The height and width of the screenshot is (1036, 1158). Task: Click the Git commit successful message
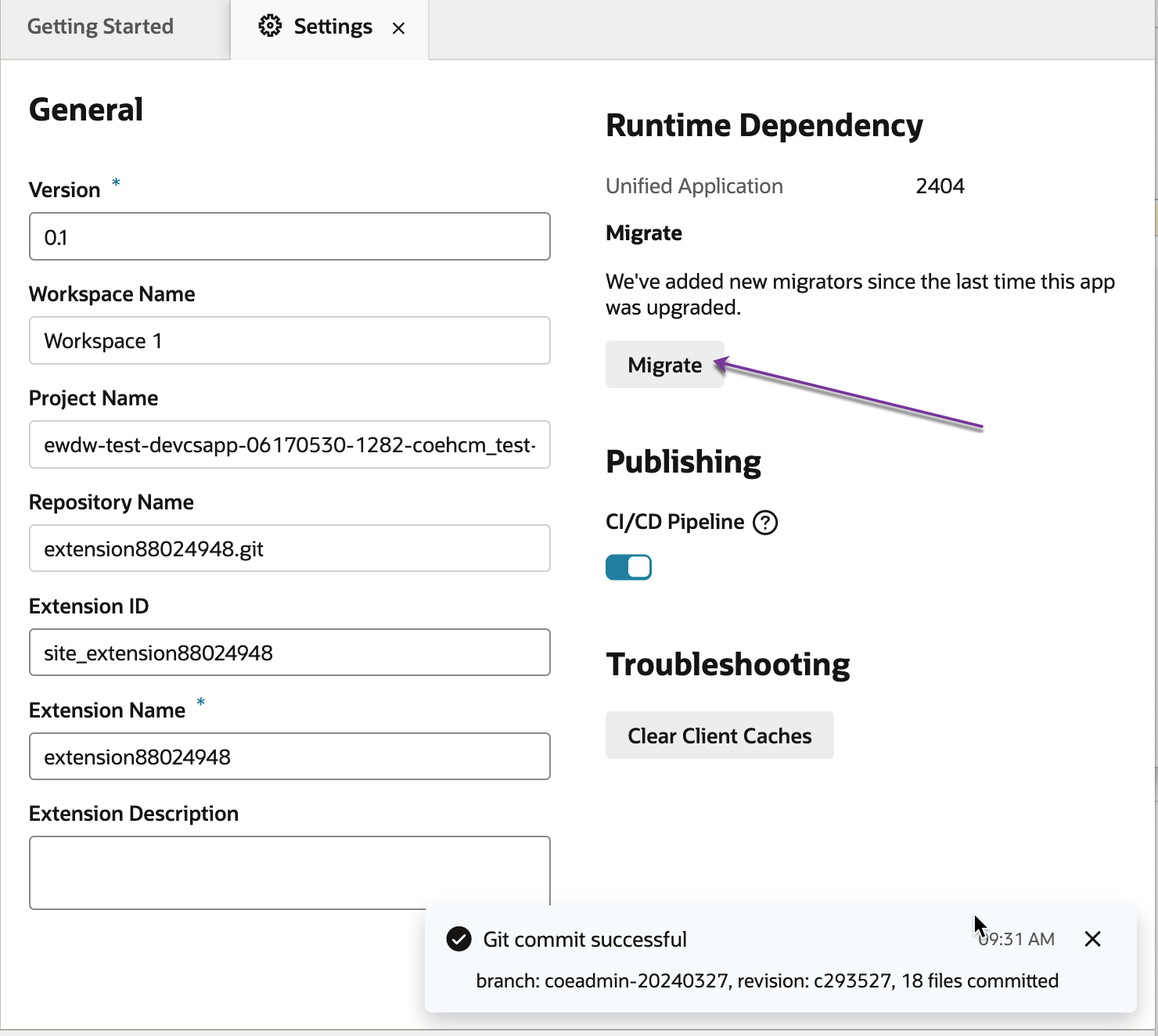[x=584, y=939]
